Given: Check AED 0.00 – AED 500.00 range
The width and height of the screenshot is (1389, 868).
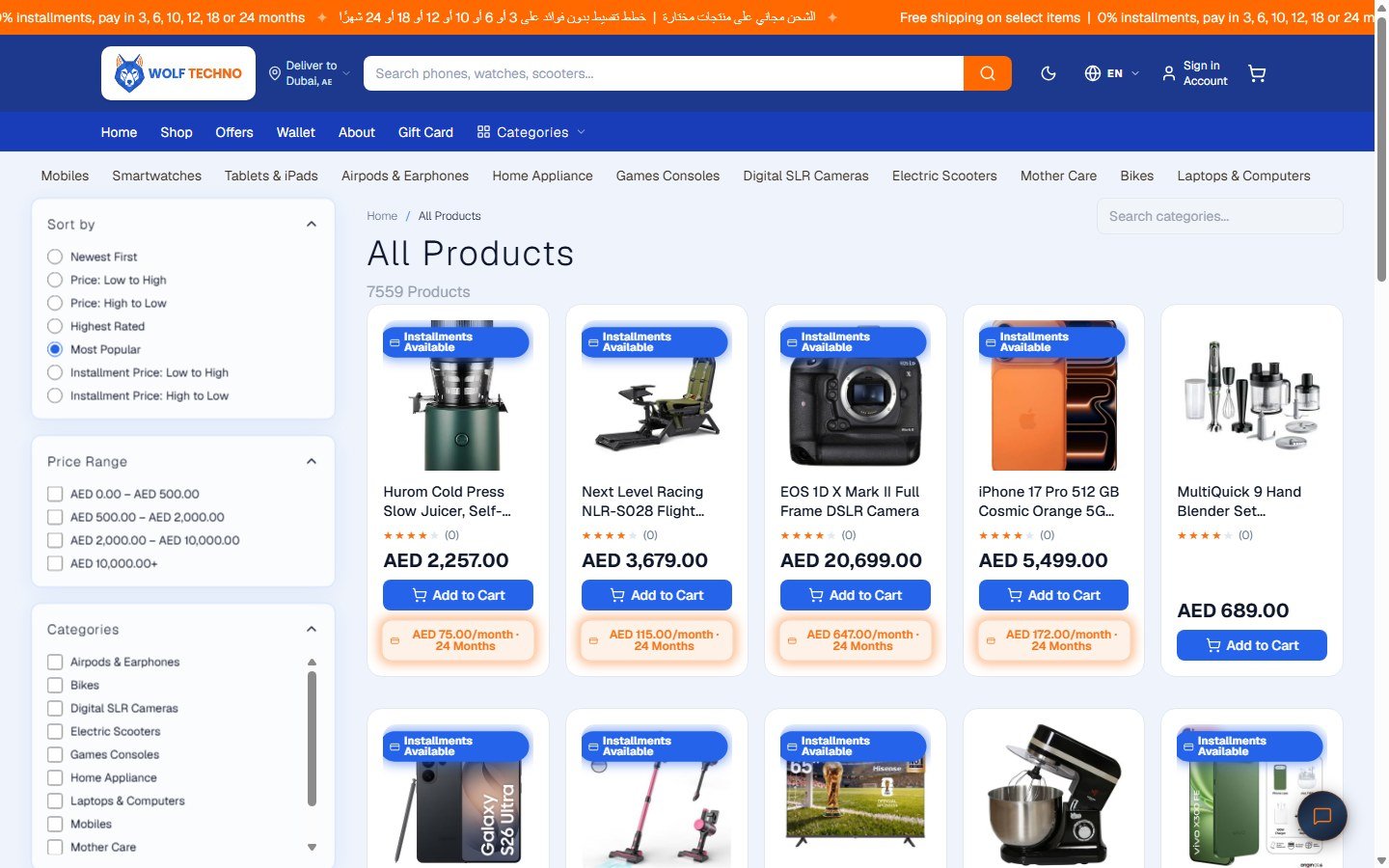Looking at the screenshot, I should [x=55, y=494].
